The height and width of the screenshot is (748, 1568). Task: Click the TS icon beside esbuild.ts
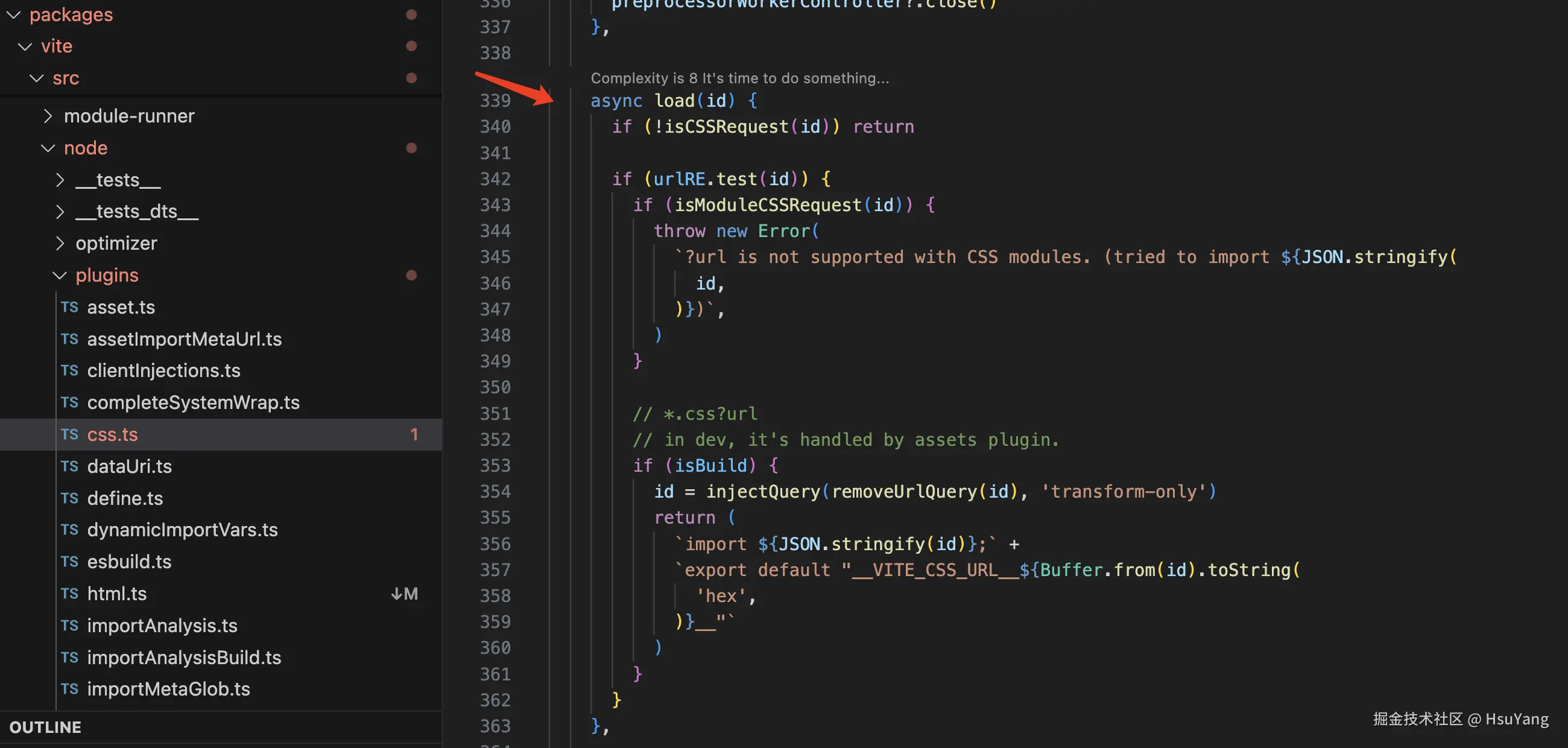coord(69,562)
